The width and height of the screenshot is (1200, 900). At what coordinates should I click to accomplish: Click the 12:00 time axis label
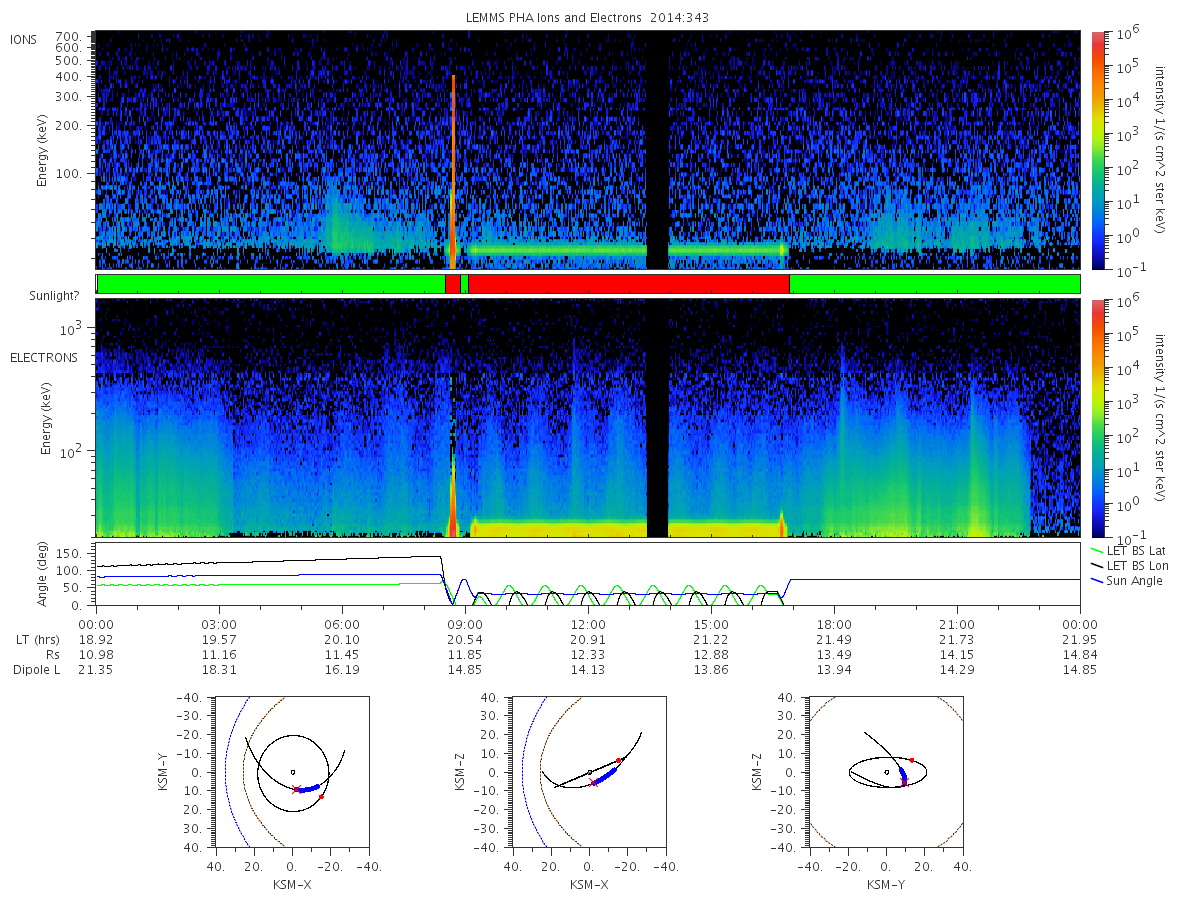tap(588, 621)
